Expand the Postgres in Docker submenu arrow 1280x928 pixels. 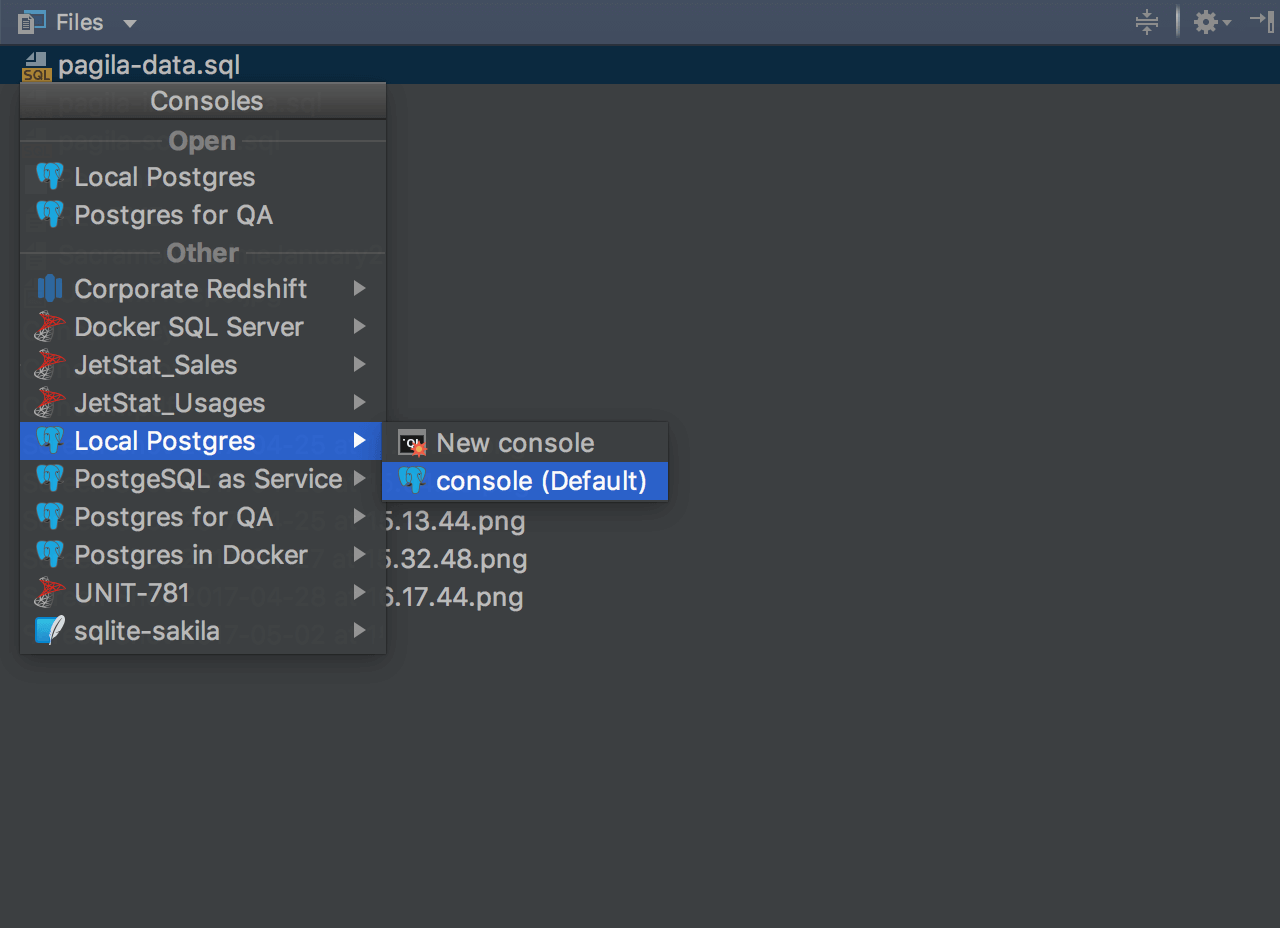(360, 555)
